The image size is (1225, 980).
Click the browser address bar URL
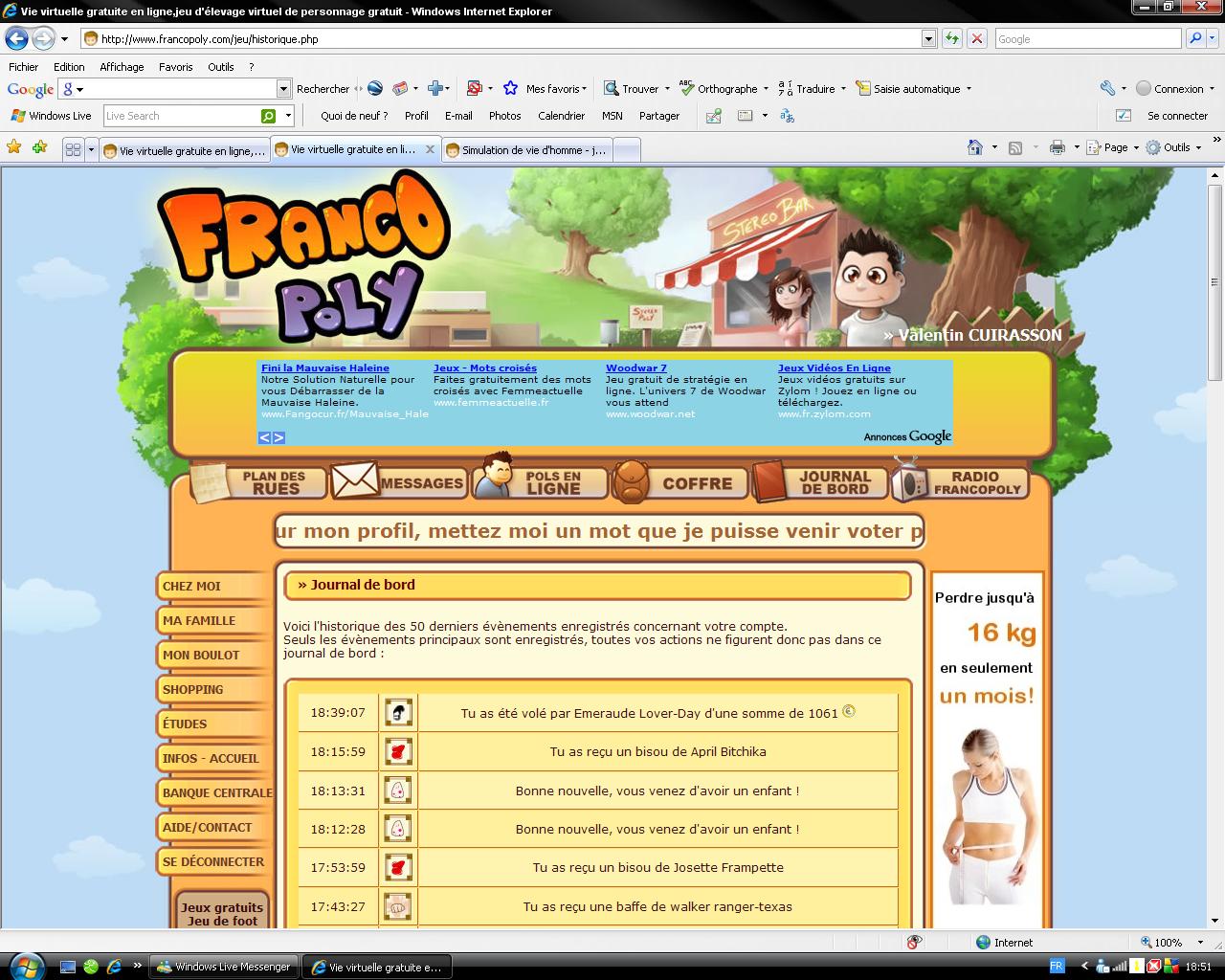[x=498, y=39]
